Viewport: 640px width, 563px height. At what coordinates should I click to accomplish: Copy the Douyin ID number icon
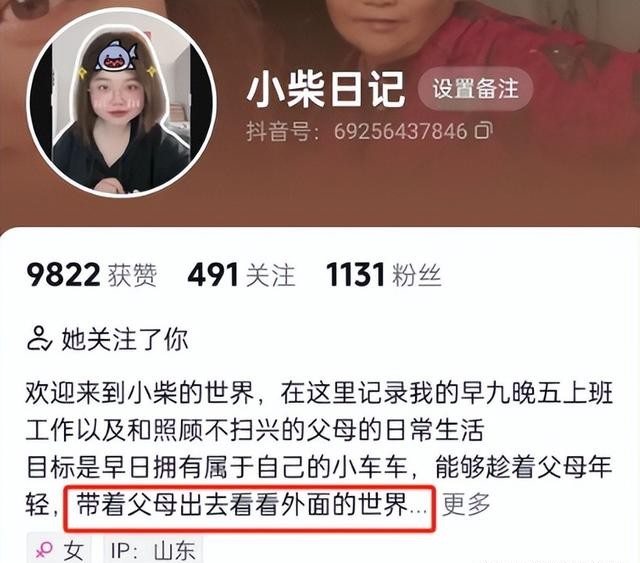point(484,131)
